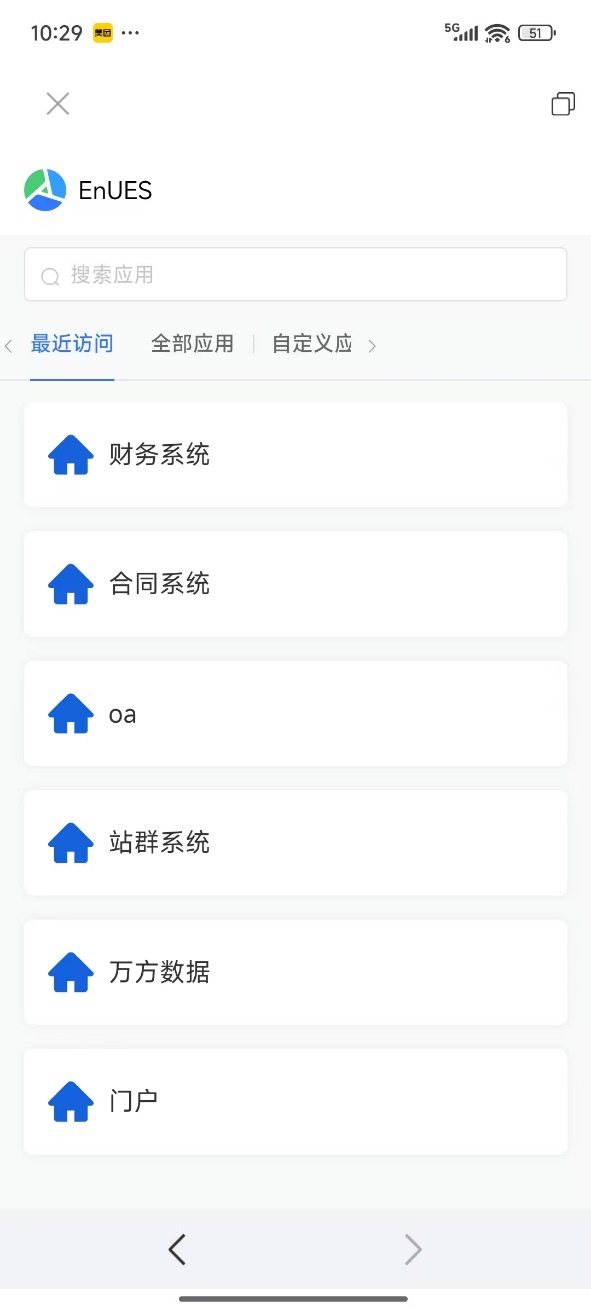
Task: Switch to the 全部应用 tab
Action: pos(192,344)
